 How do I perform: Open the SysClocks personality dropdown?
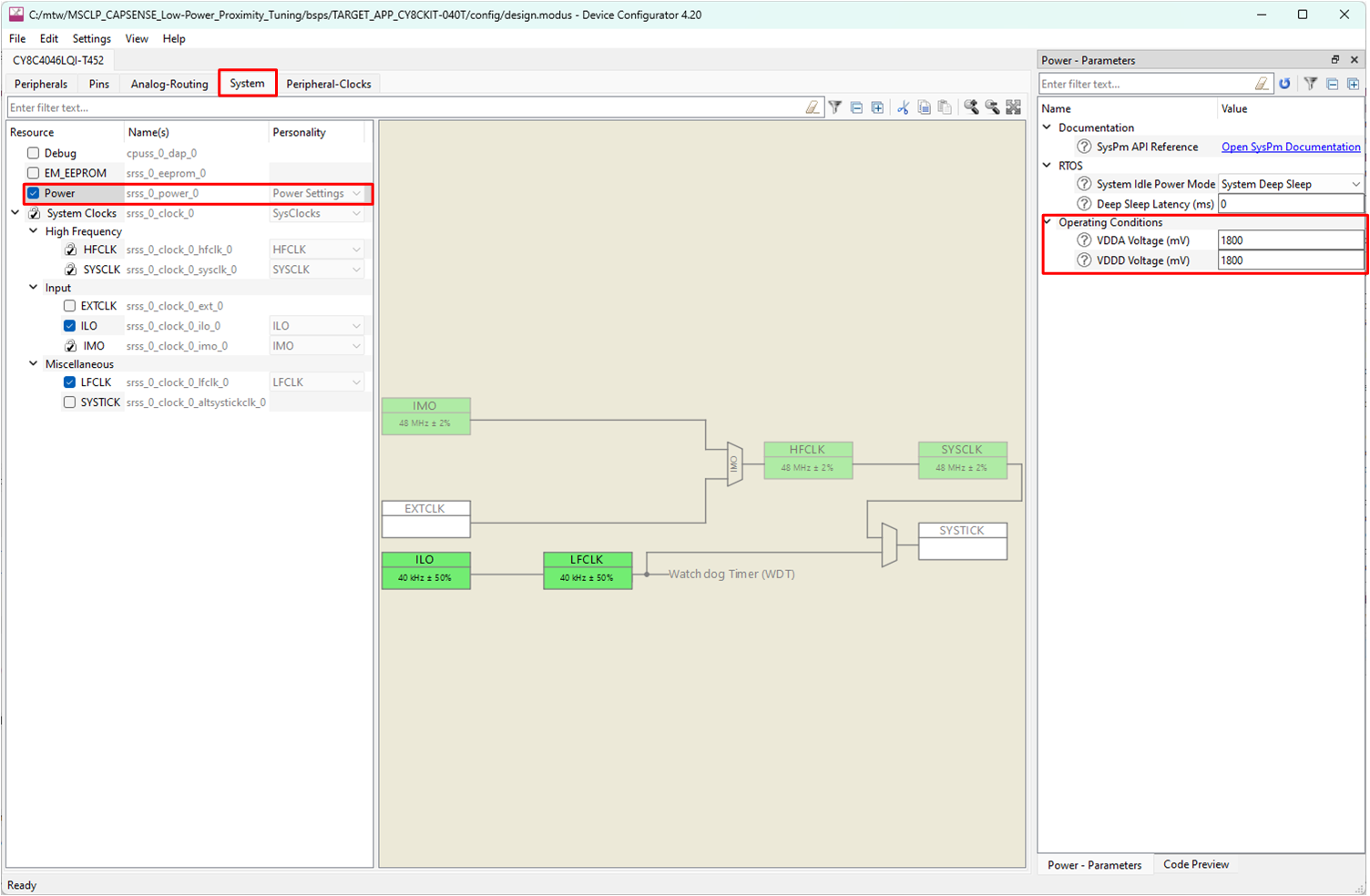tap(317, 213)
